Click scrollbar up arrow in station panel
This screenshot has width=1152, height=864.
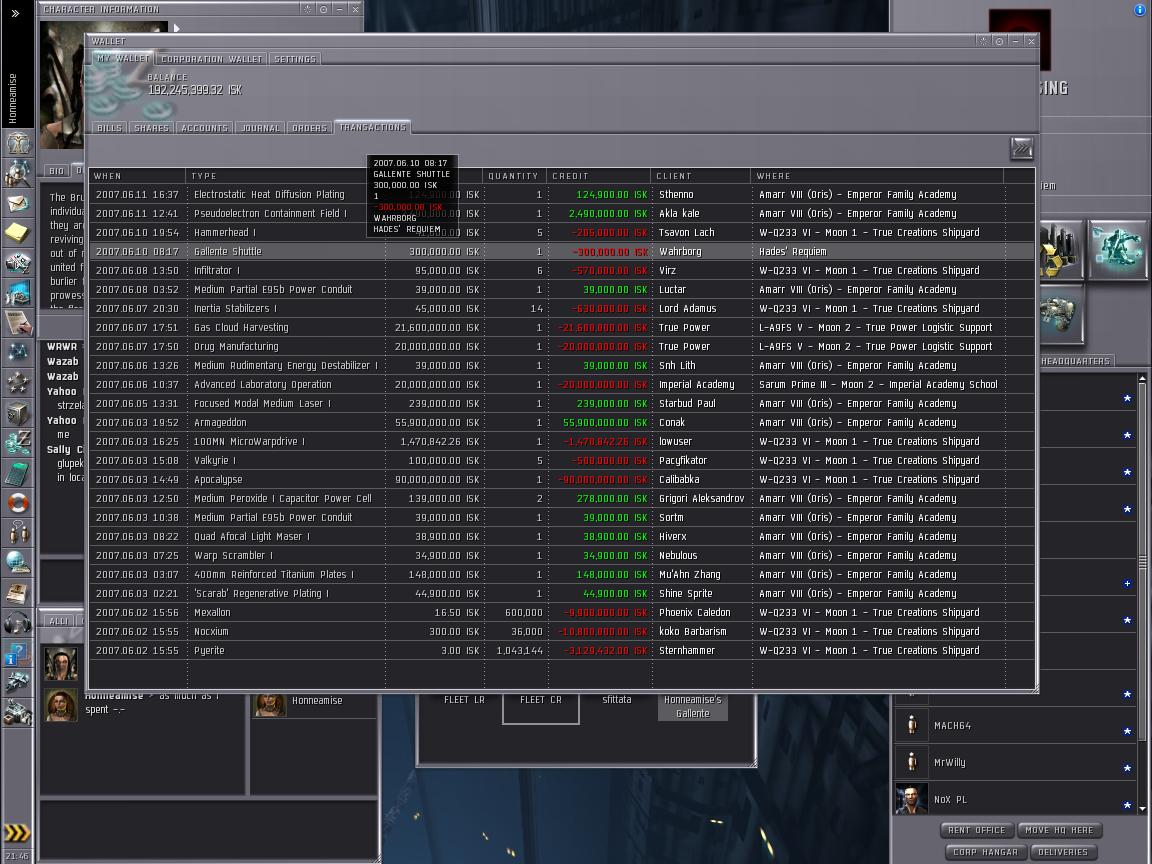pyautogui.click(x=1142, y=378)
